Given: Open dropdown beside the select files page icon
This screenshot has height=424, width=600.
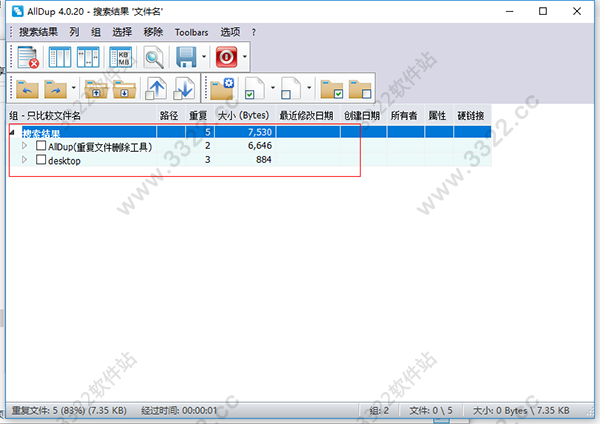Looking at the screenshot, I should pos(273,88).
